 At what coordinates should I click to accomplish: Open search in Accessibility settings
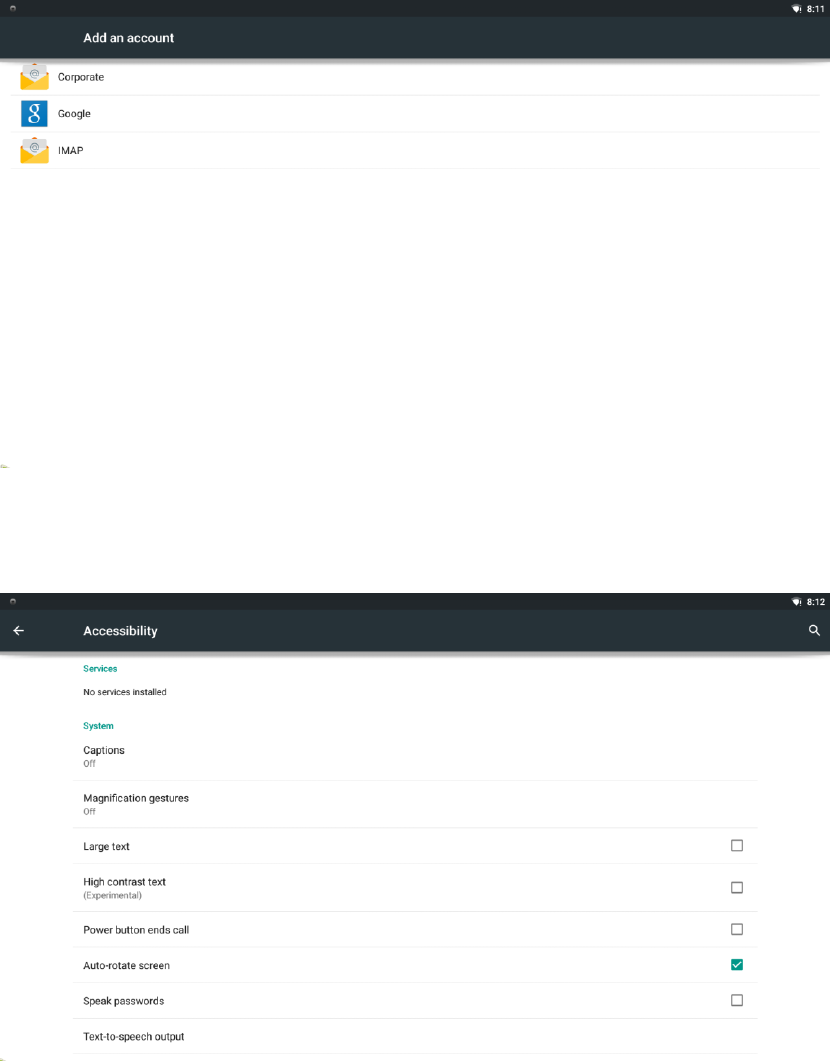(x=814, y=631)
